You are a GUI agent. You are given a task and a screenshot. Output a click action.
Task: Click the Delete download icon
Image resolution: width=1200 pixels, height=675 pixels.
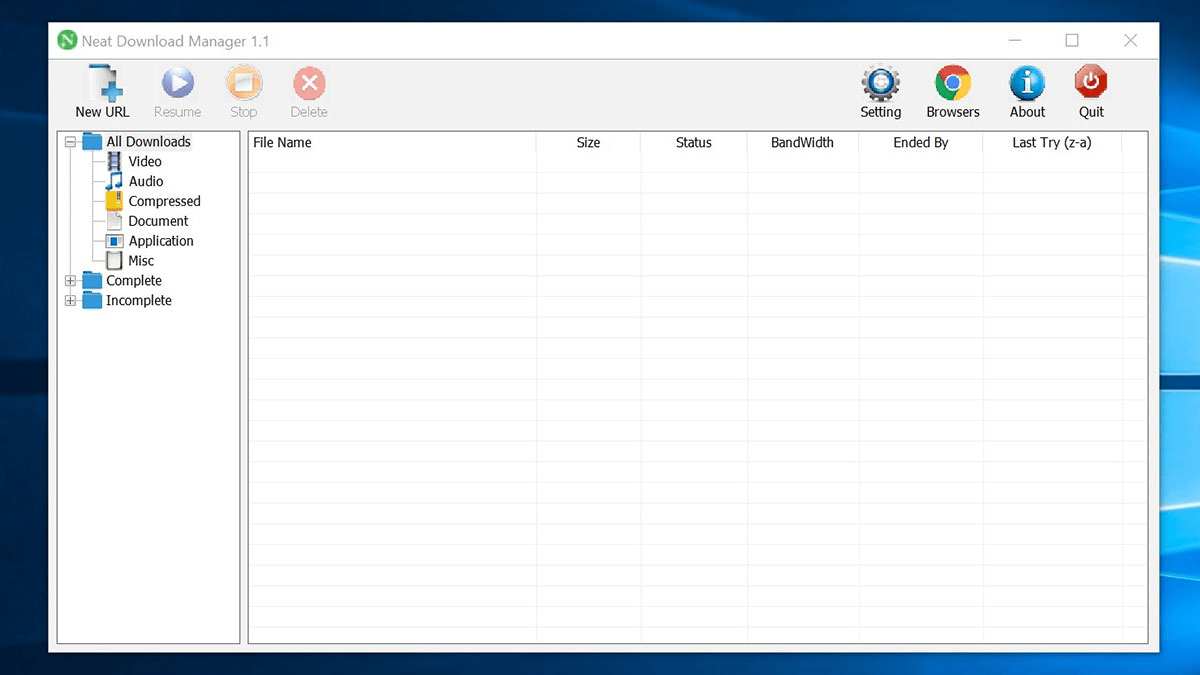tap(309, 84)
